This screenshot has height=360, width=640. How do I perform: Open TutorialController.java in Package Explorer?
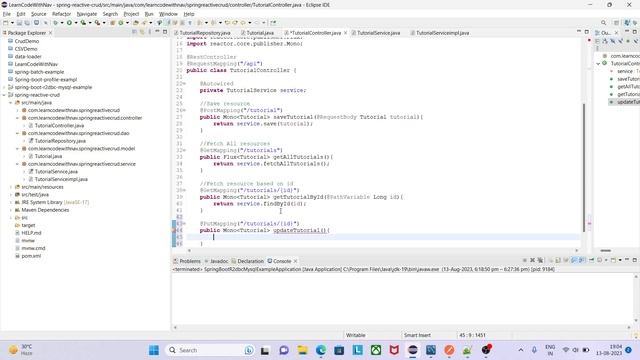pos(59,126)
